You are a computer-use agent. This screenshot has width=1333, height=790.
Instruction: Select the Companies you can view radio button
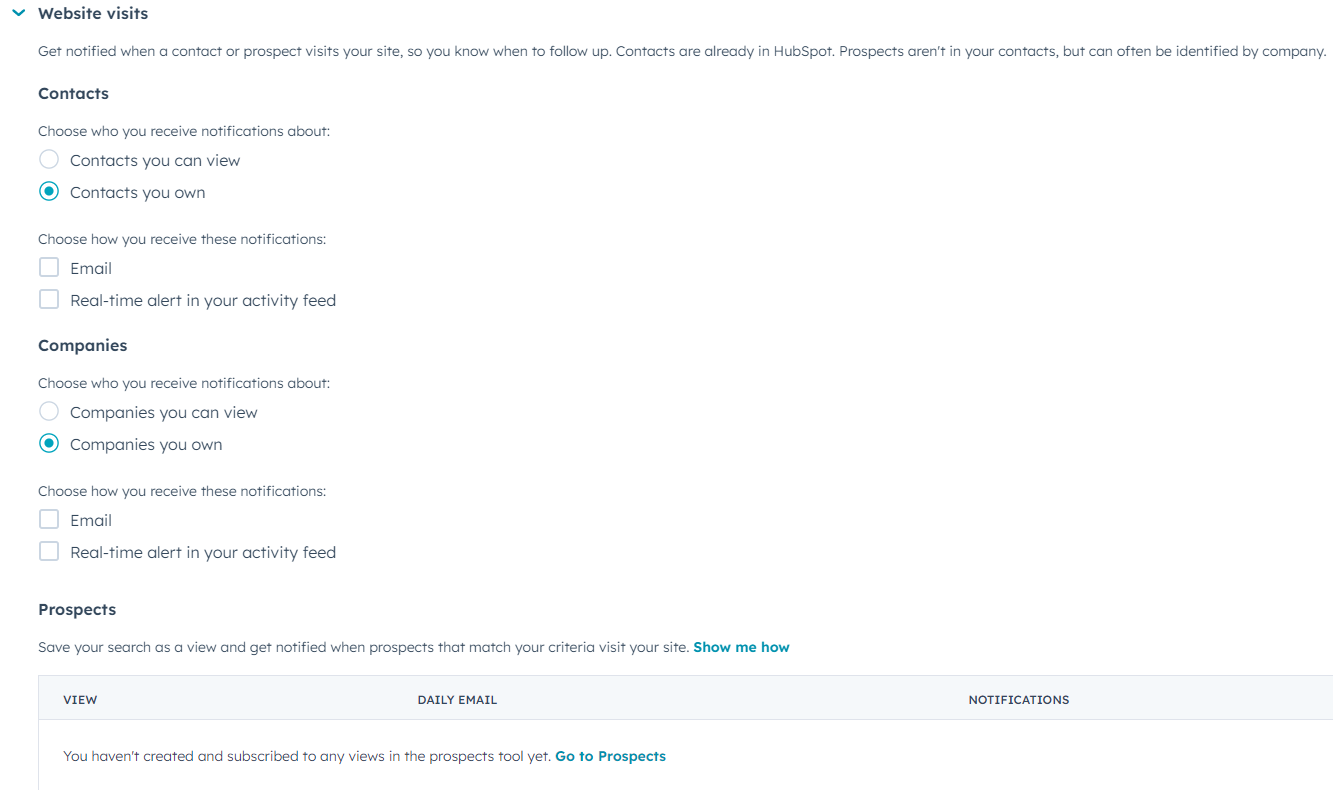pos(49,411)
